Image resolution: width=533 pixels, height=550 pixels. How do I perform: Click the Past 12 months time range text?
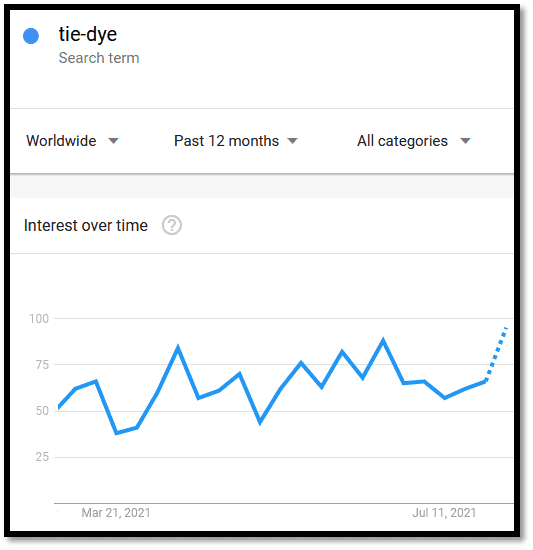(227, 141)
